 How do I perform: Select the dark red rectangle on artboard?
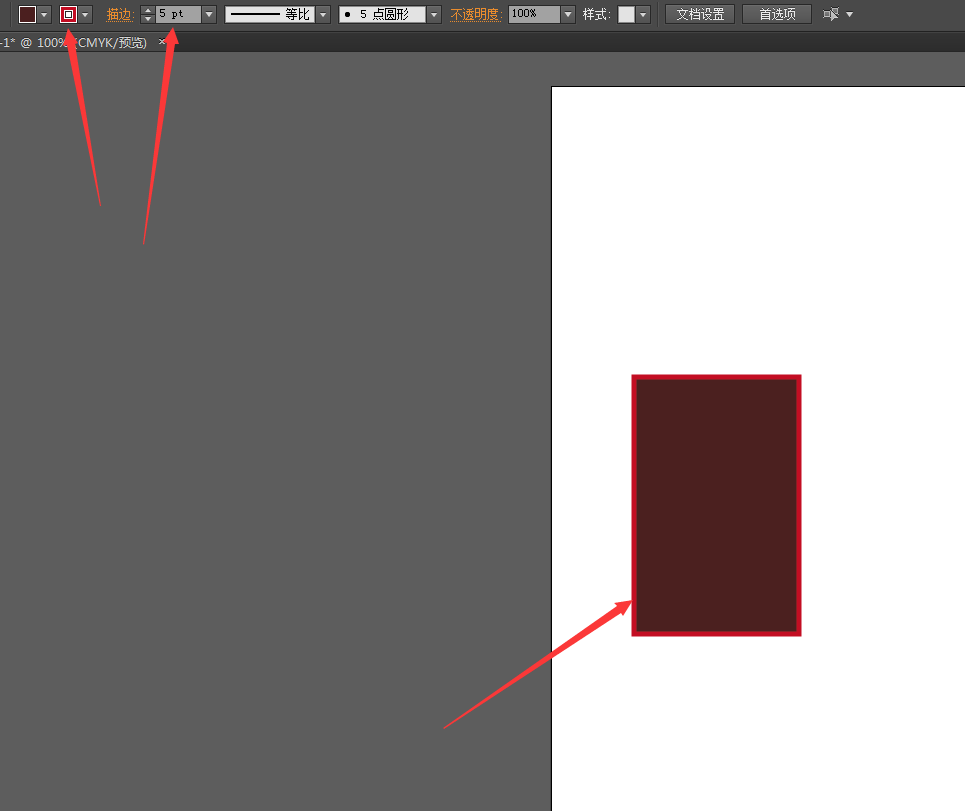pyautogui.click(x=716, y=505)
